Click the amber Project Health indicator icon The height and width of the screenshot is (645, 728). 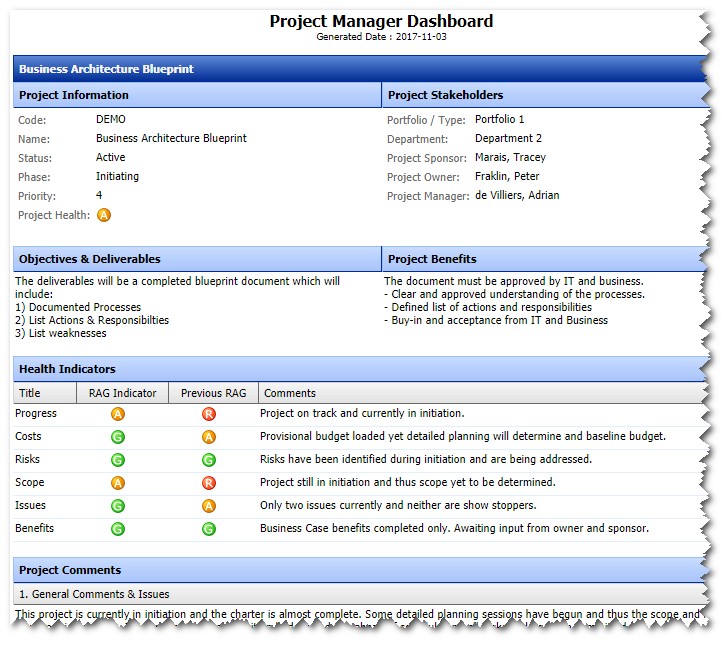click(x=104, y=215)
